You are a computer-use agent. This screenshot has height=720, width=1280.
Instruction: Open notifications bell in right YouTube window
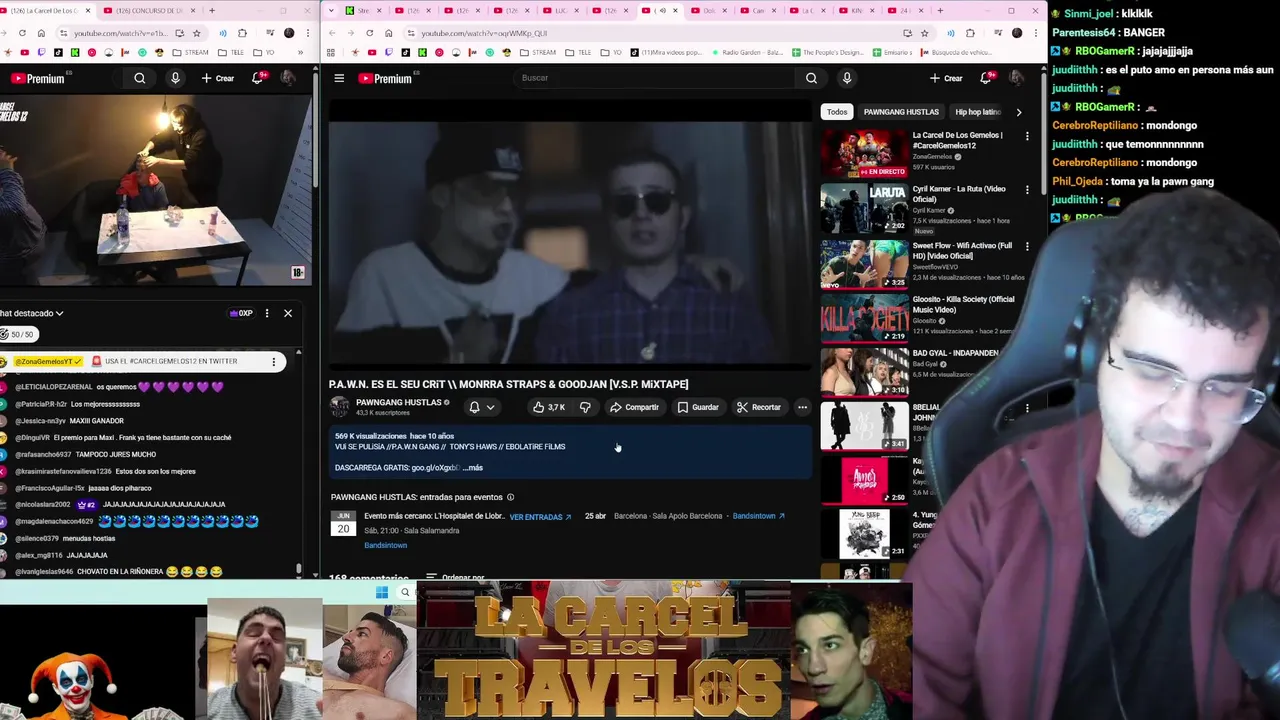tap(986, 78)
